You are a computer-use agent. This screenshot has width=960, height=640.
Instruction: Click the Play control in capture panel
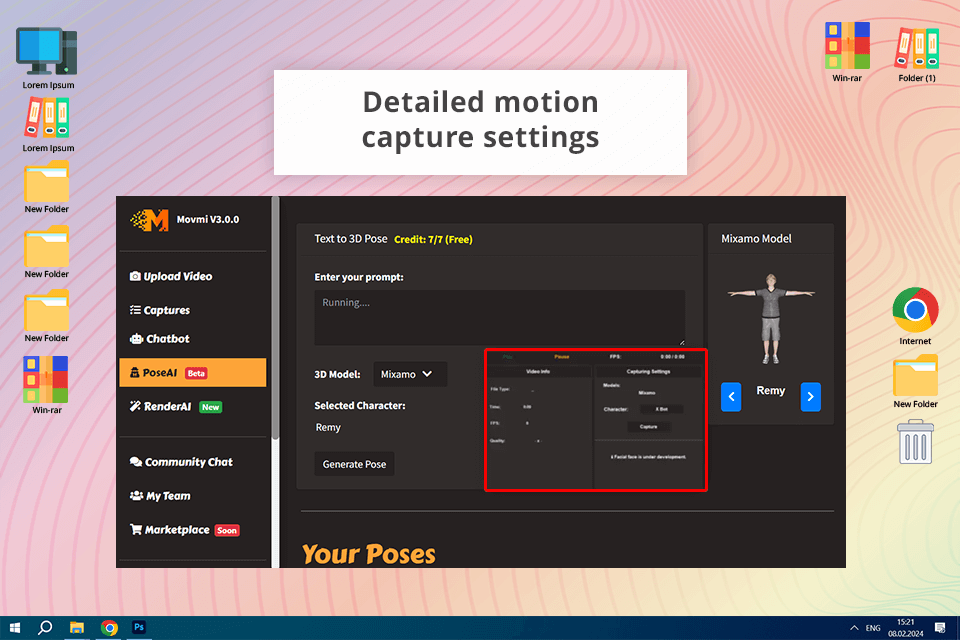(508, 356)
